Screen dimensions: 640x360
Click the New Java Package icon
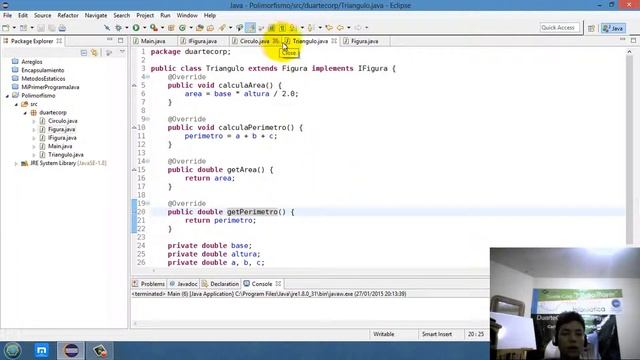pos(171,28)
